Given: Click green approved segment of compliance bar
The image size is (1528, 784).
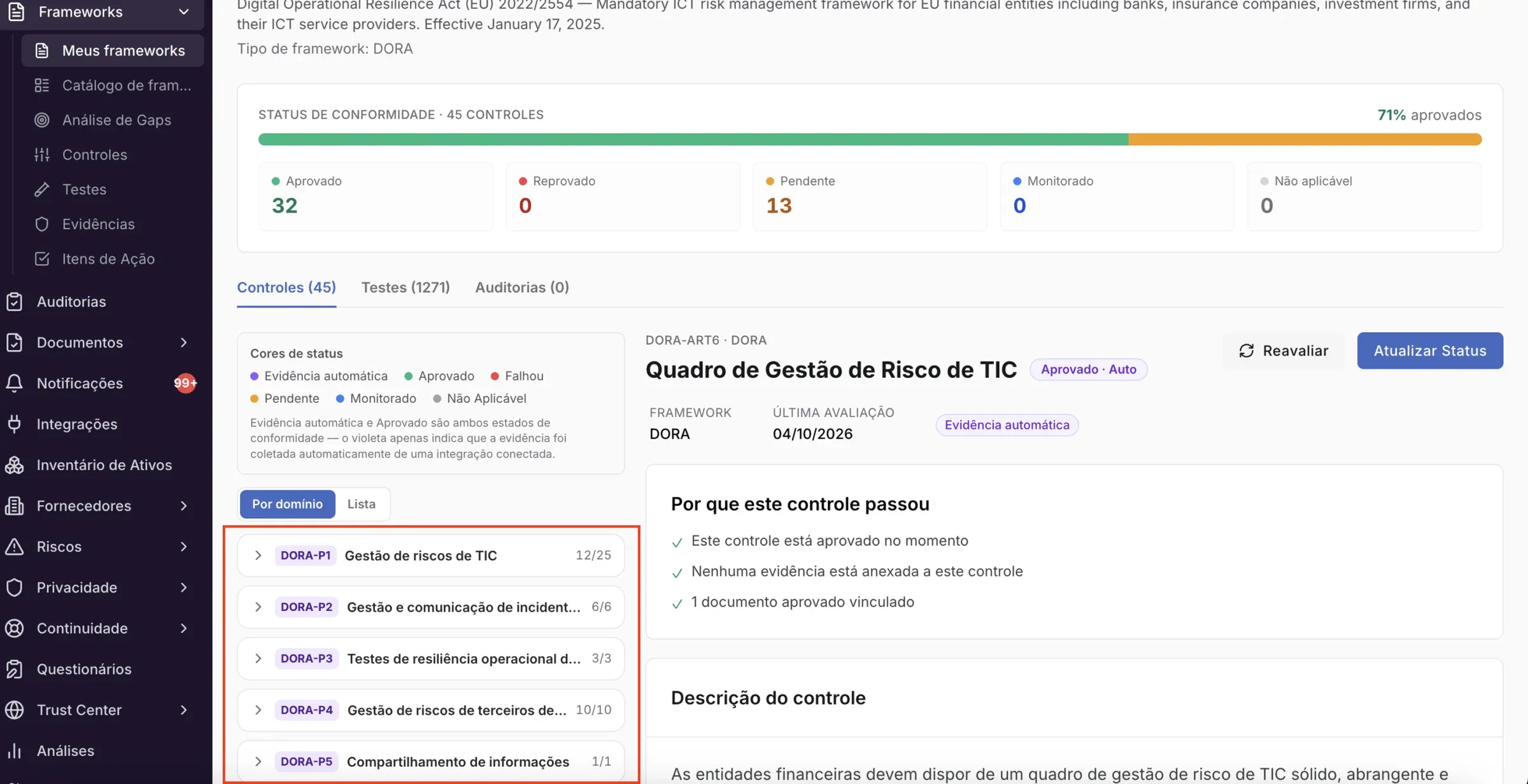Looking at the screenshot, I should 693,139.
